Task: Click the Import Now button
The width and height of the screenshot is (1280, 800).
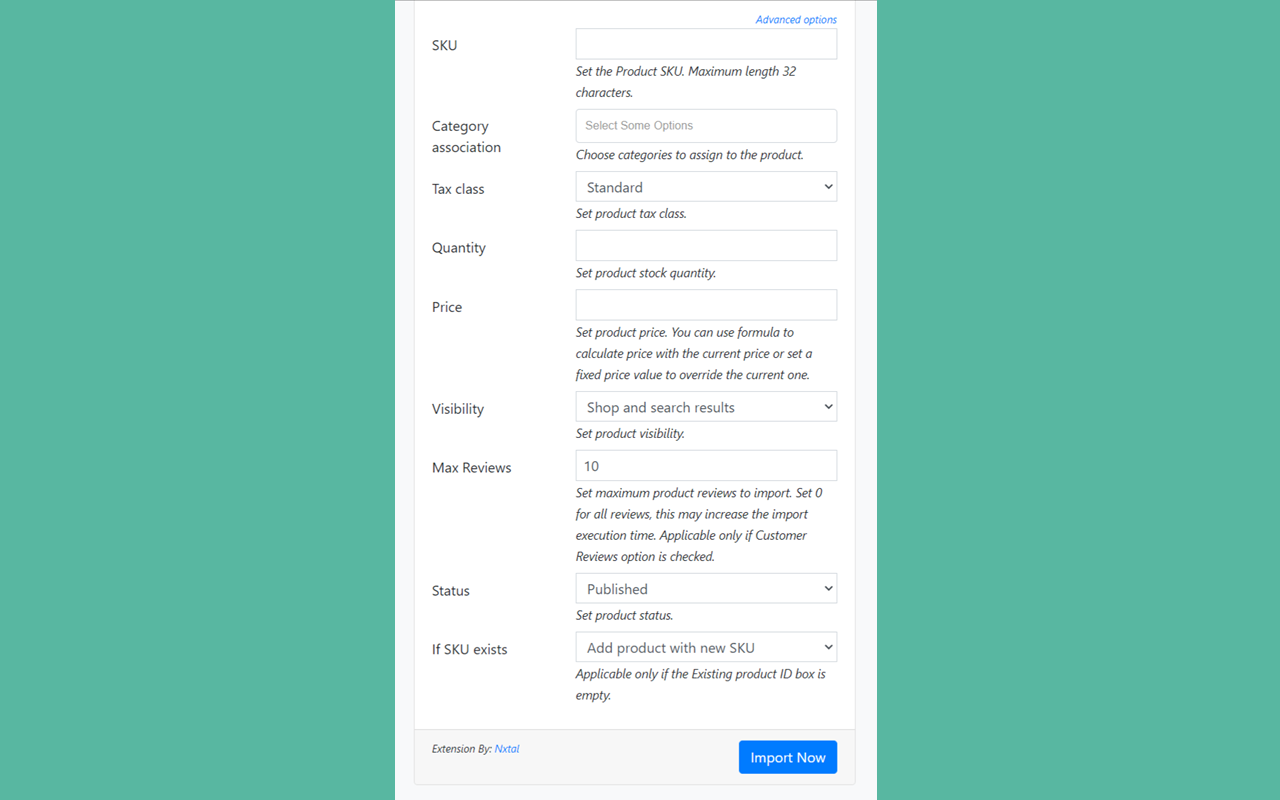Action: click(787, 757)
